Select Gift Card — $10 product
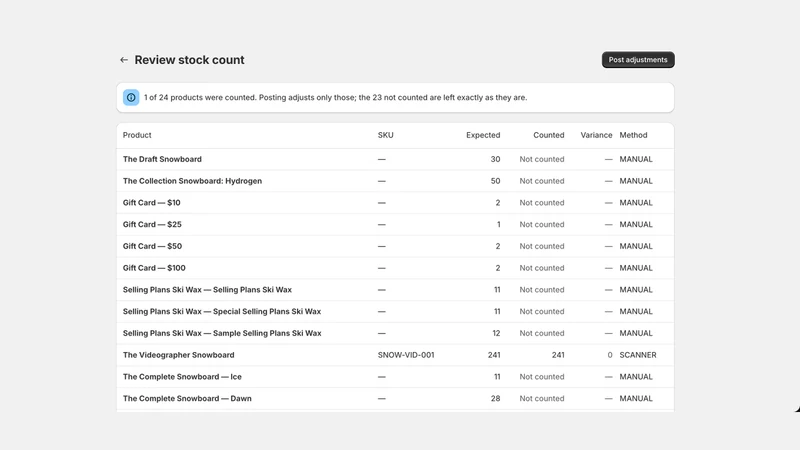This screenshot has height=450, width=800. pyautogui.click(x=152, y=203)
